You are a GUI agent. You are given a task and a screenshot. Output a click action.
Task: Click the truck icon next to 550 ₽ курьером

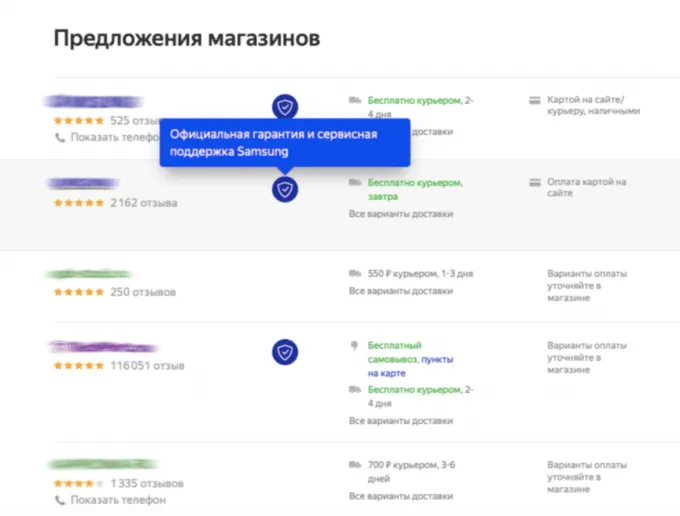[354, 272]
